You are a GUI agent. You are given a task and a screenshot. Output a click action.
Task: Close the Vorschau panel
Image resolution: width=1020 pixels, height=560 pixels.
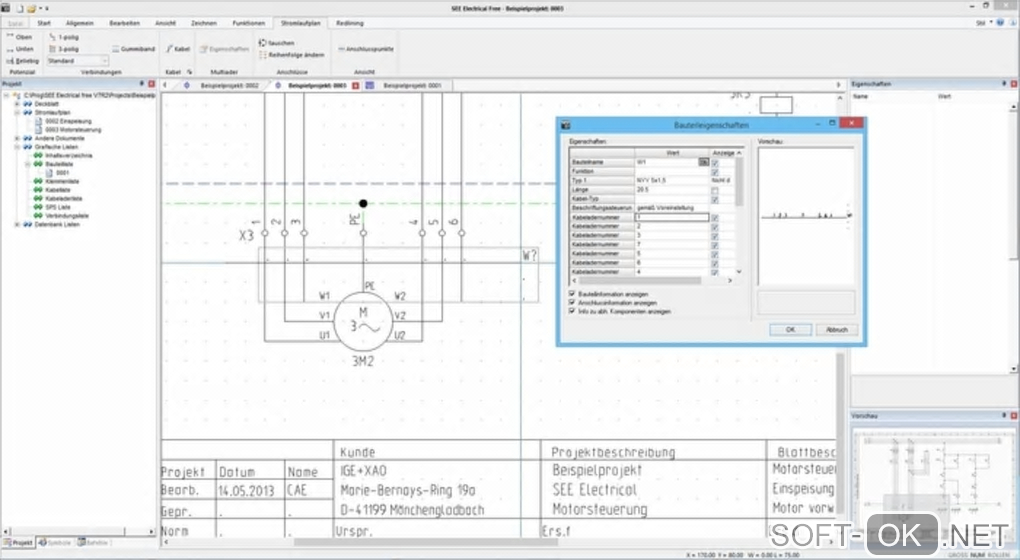(1013, 416)
